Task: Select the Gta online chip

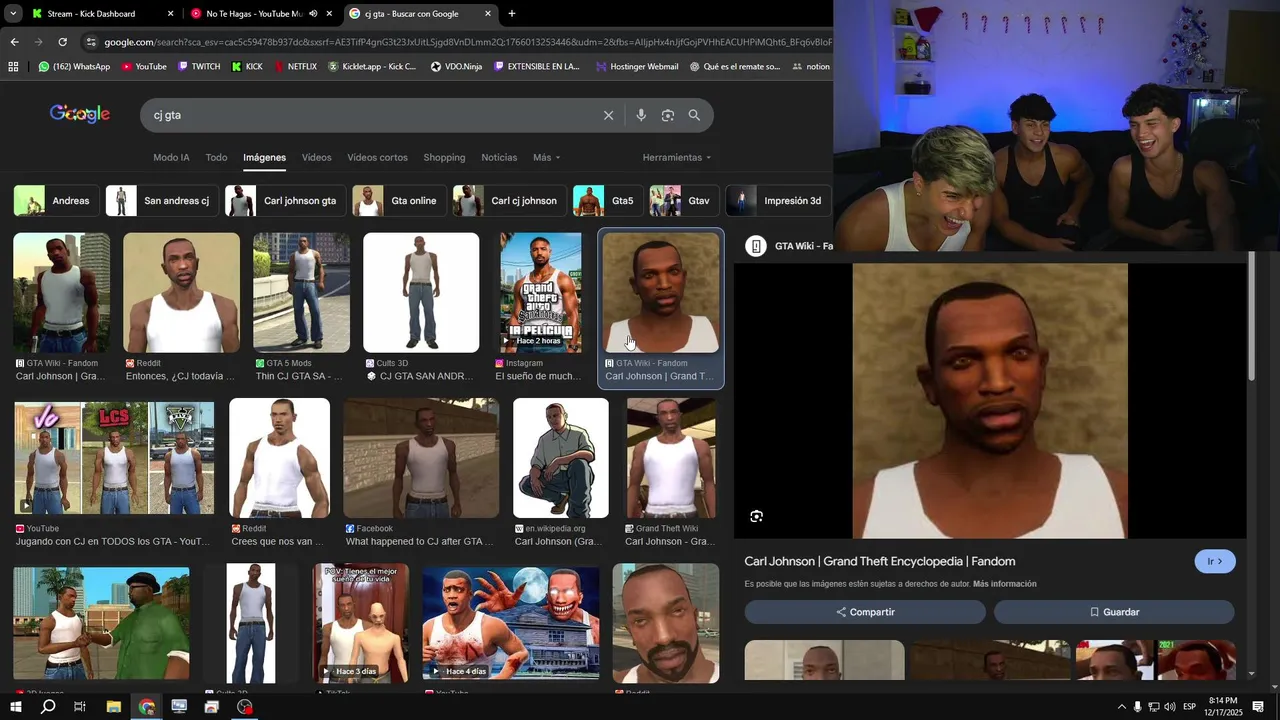Action: pyautogui.click(x=399, y=201)
